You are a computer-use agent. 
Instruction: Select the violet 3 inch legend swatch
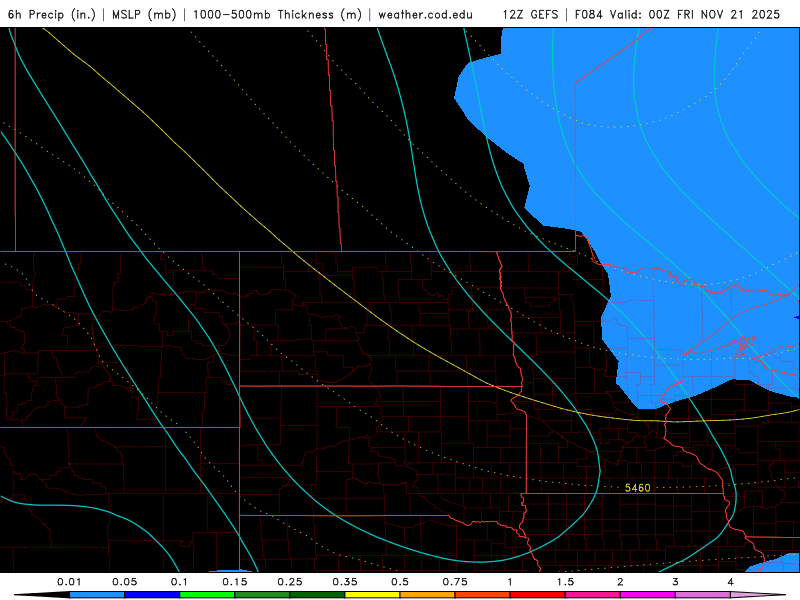point(703,595)
